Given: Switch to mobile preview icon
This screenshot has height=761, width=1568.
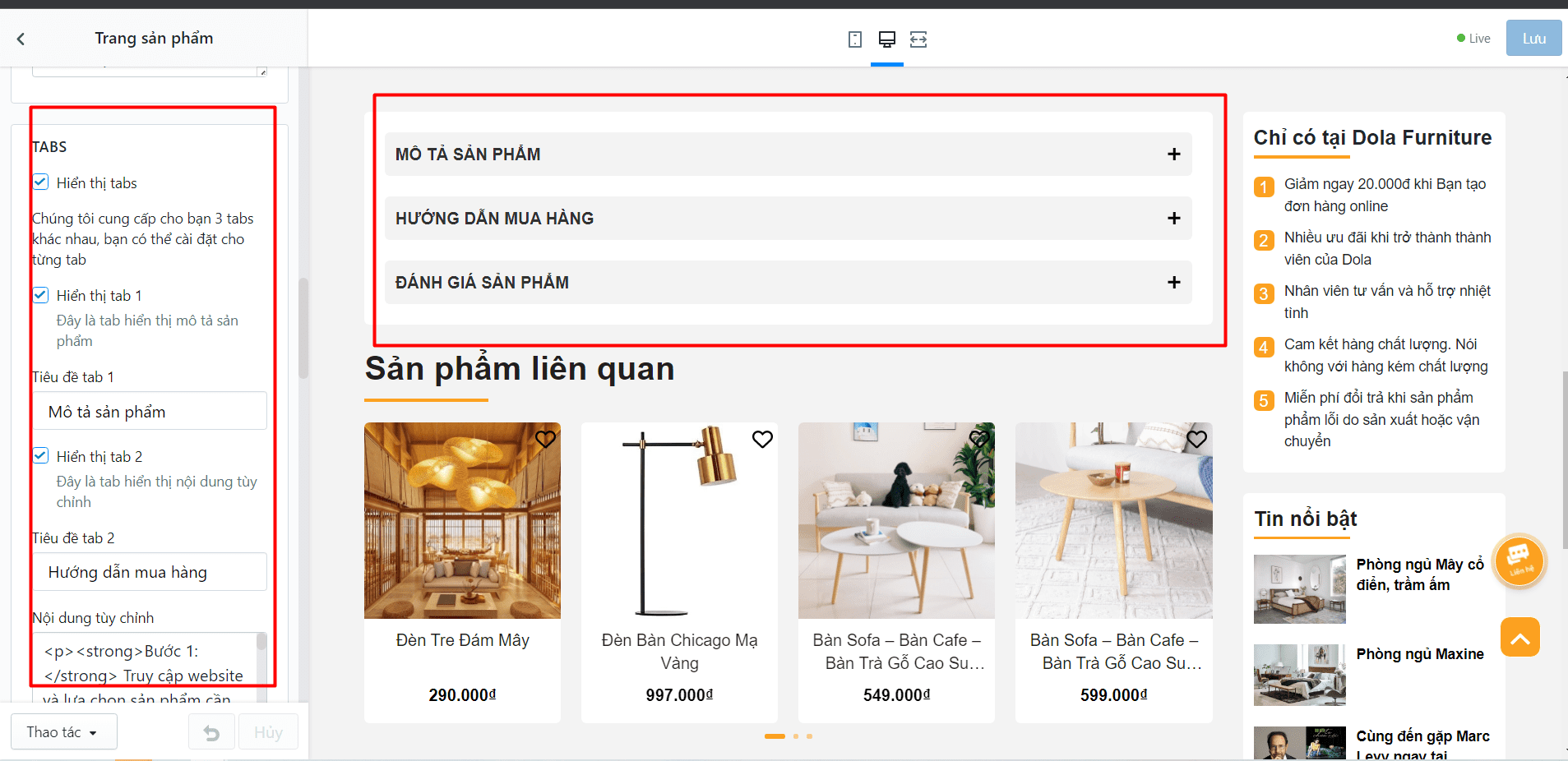Looking at the screenshot, I should (855, 39).
